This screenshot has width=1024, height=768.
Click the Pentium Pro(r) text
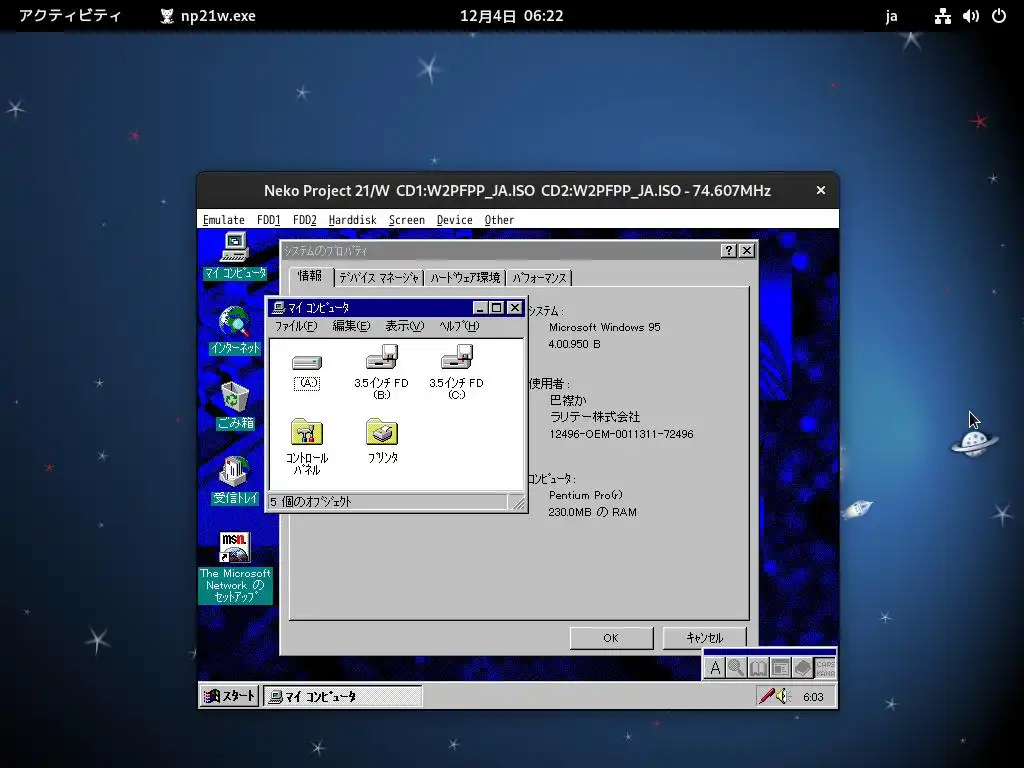tap(585, 495)
